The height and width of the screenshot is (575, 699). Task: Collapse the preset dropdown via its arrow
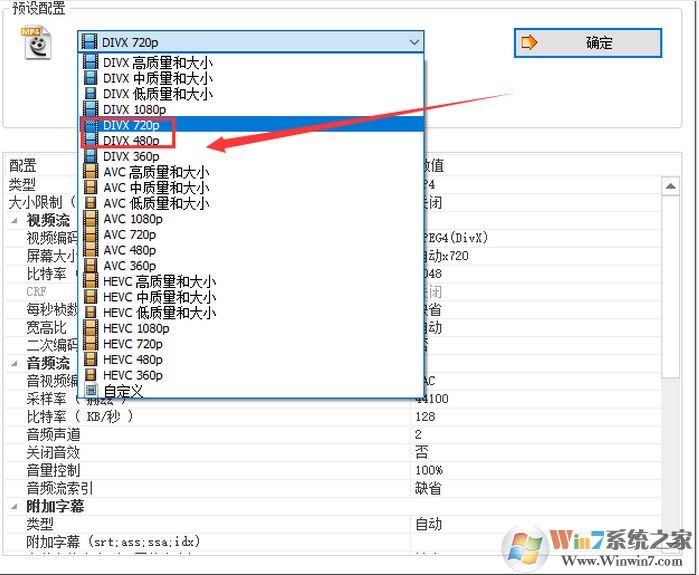coord(414,42)
